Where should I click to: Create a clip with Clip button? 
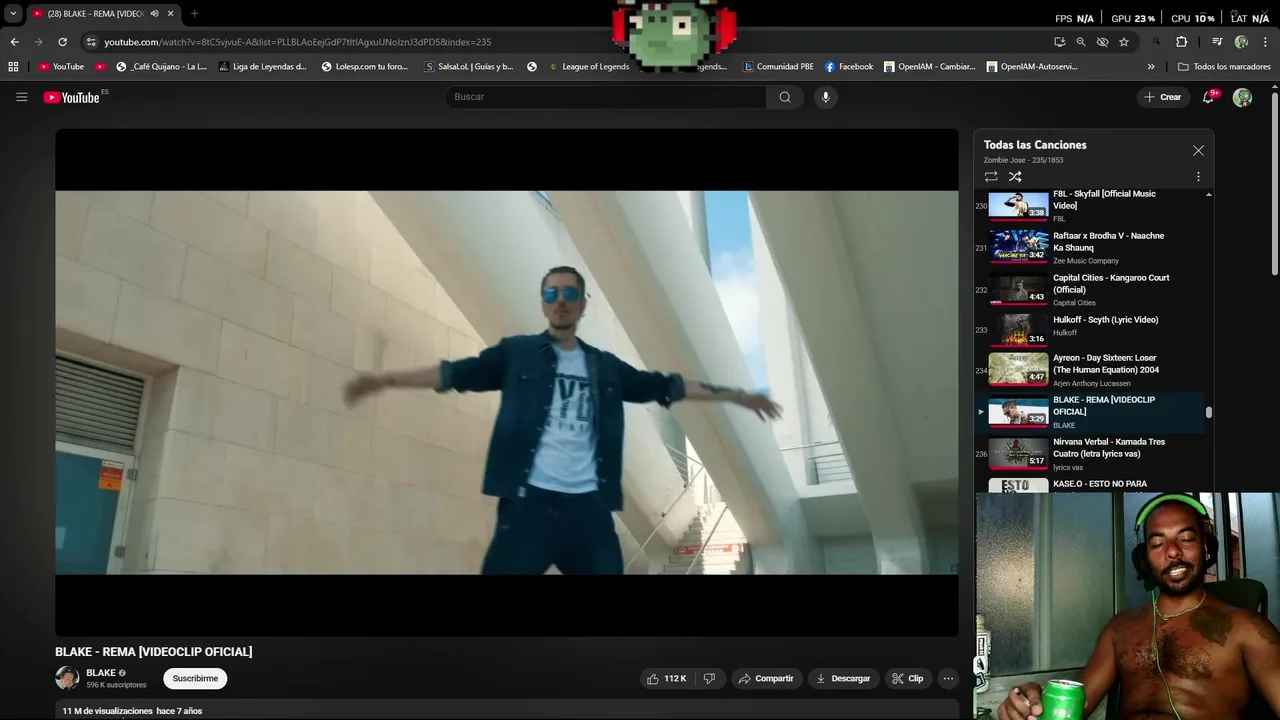[x=908, y=678]
